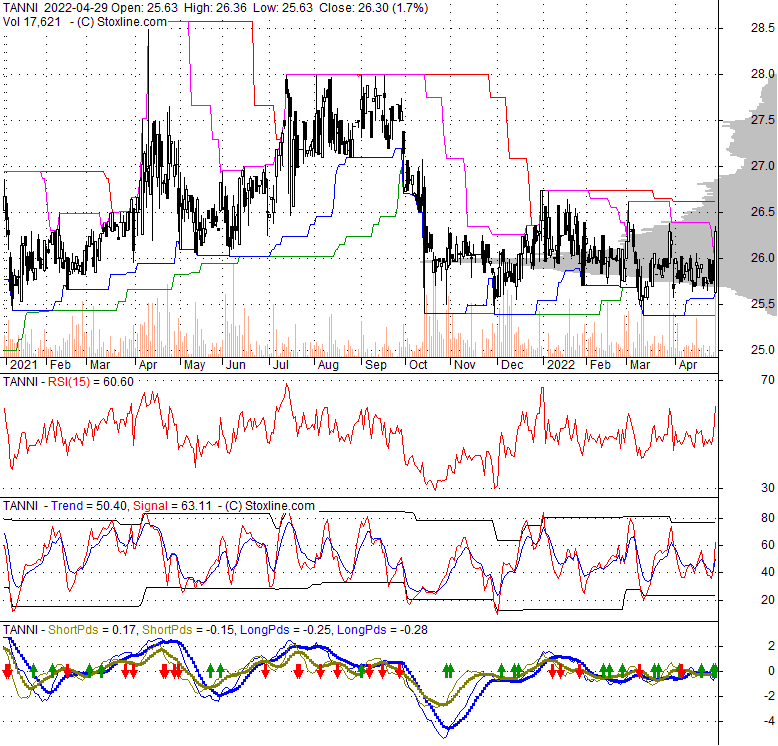Click the 28.5 price axis label
The width and height of the screenshot is (778, 746).
click(762, 28)
